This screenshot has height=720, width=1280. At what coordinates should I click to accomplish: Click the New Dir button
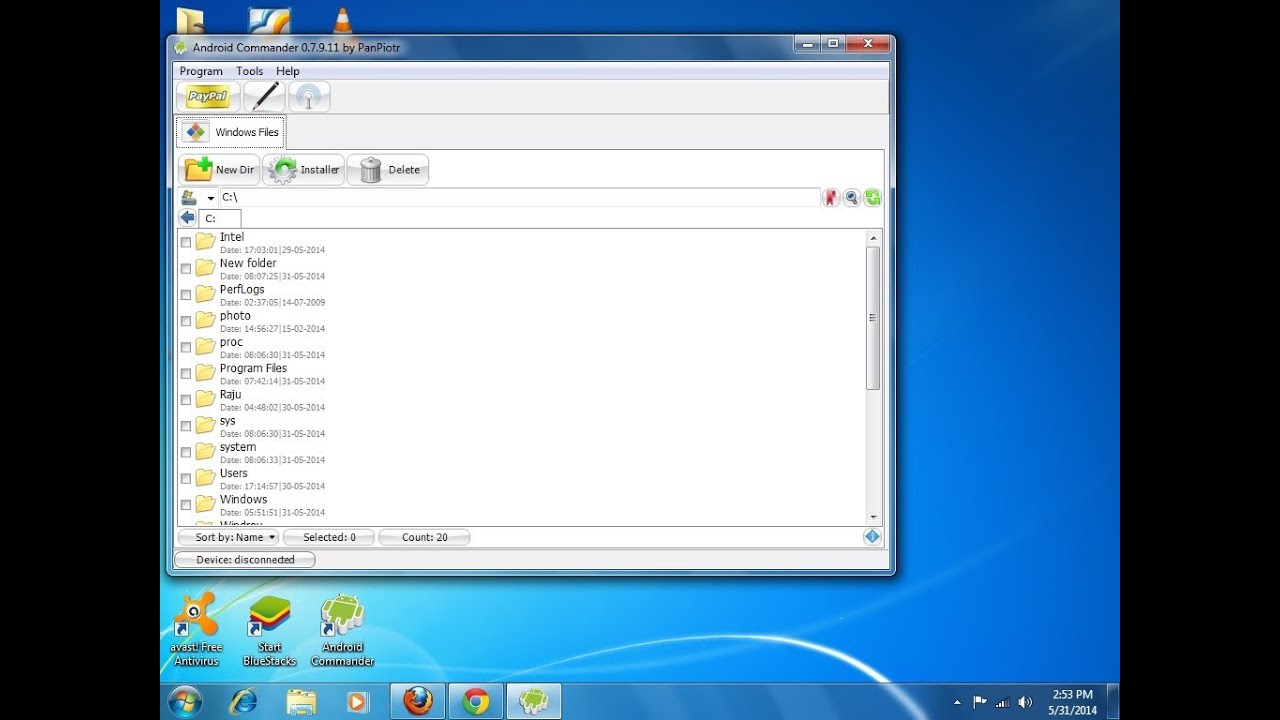(x=220, y=170)
